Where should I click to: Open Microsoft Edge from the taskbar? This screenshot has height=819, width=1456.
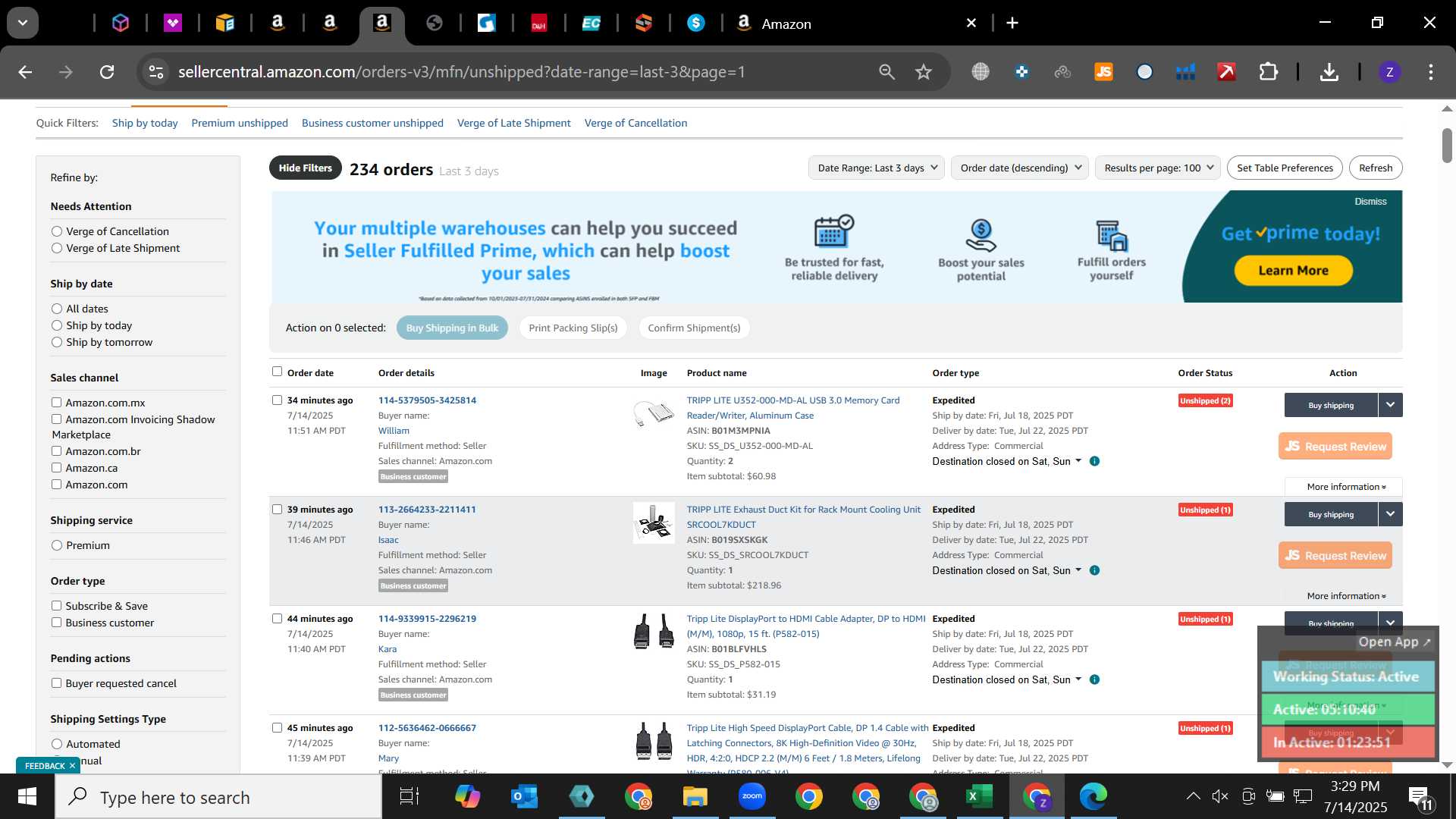[1093, 796]
